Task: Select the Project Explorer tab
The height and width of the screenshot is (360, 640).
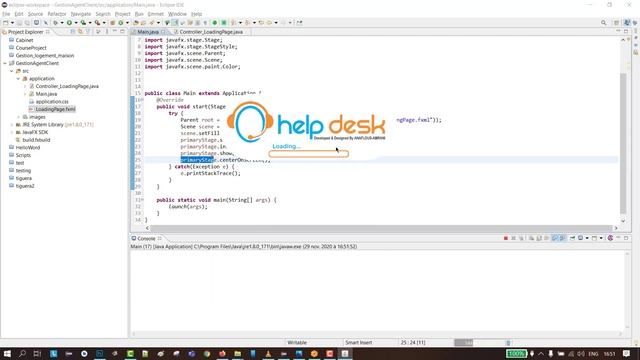Action: [25, 32]
